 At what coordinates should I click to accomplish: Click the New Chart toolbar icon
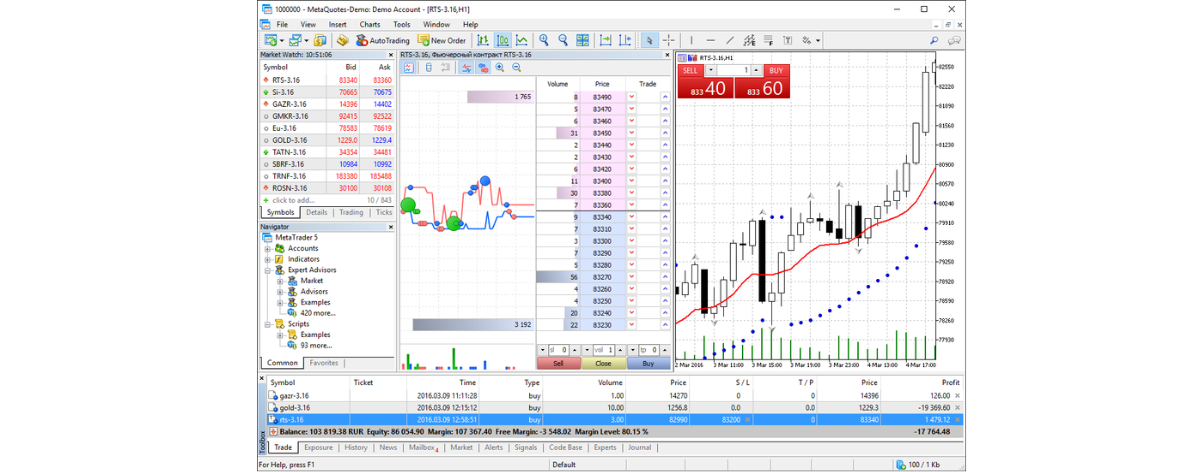click(x=271, y=41)
